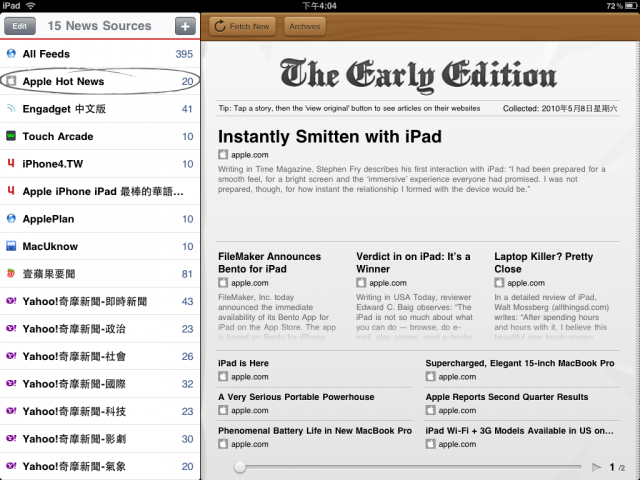The height and width of the screenshot is (480, 640).
Task: Select MacUknow feed
Action: 100,246
